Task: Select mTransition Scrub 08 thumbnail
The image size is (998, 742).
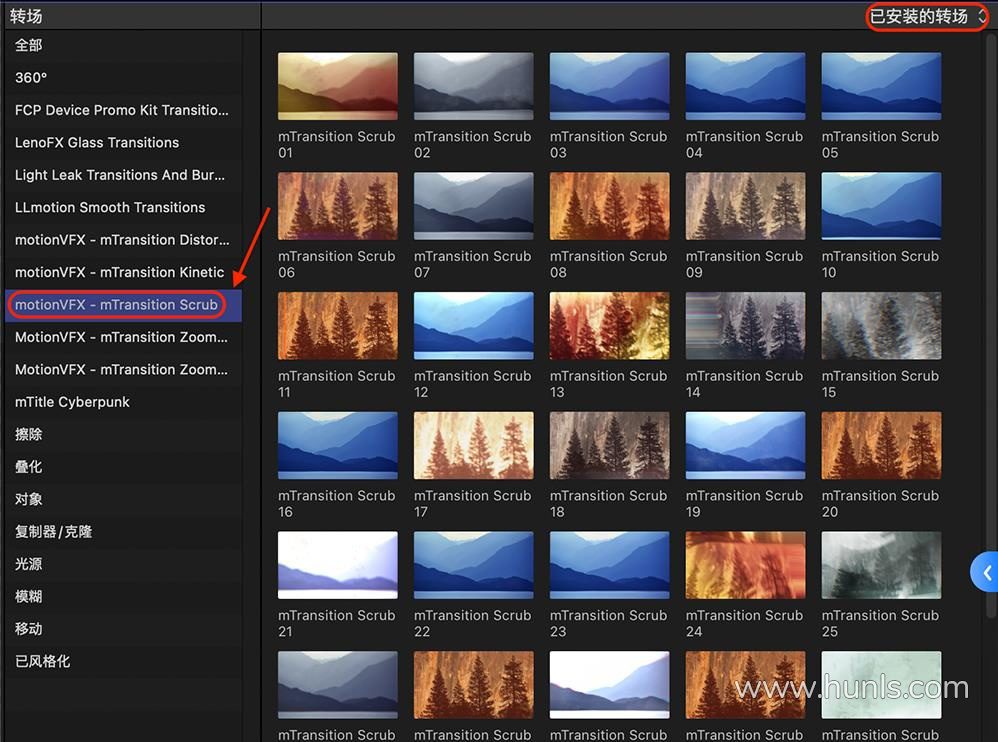Action: click(610, 206)
